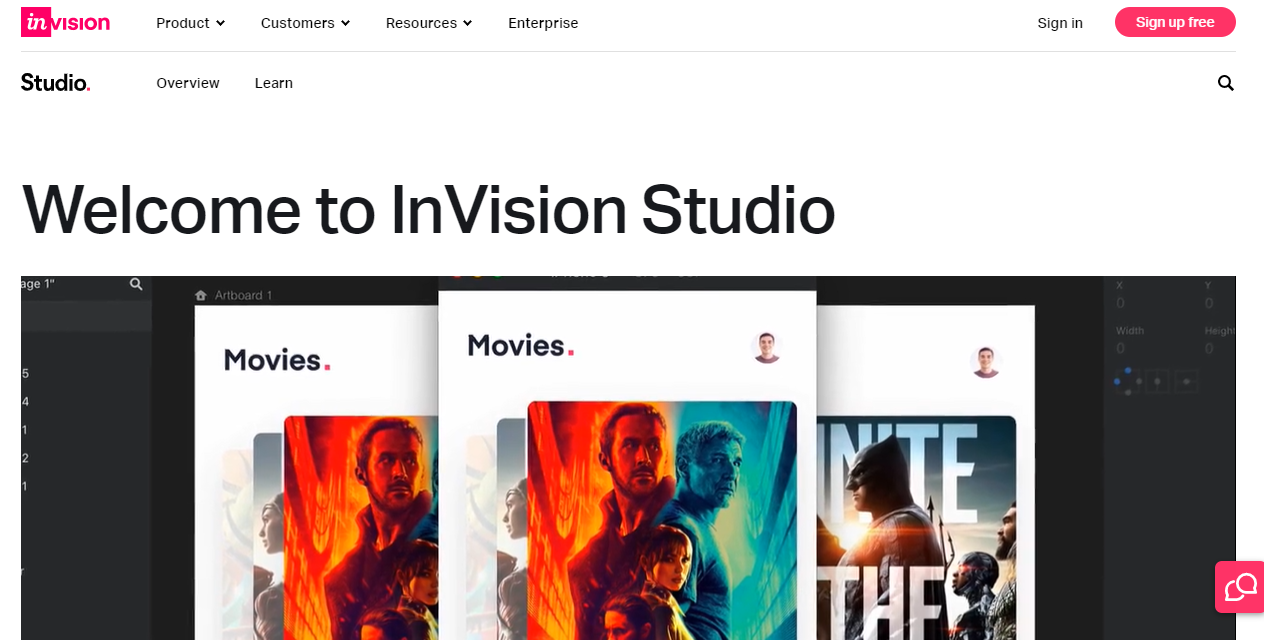
Task: Click the Sign in link
Action: coord(1060,23)
